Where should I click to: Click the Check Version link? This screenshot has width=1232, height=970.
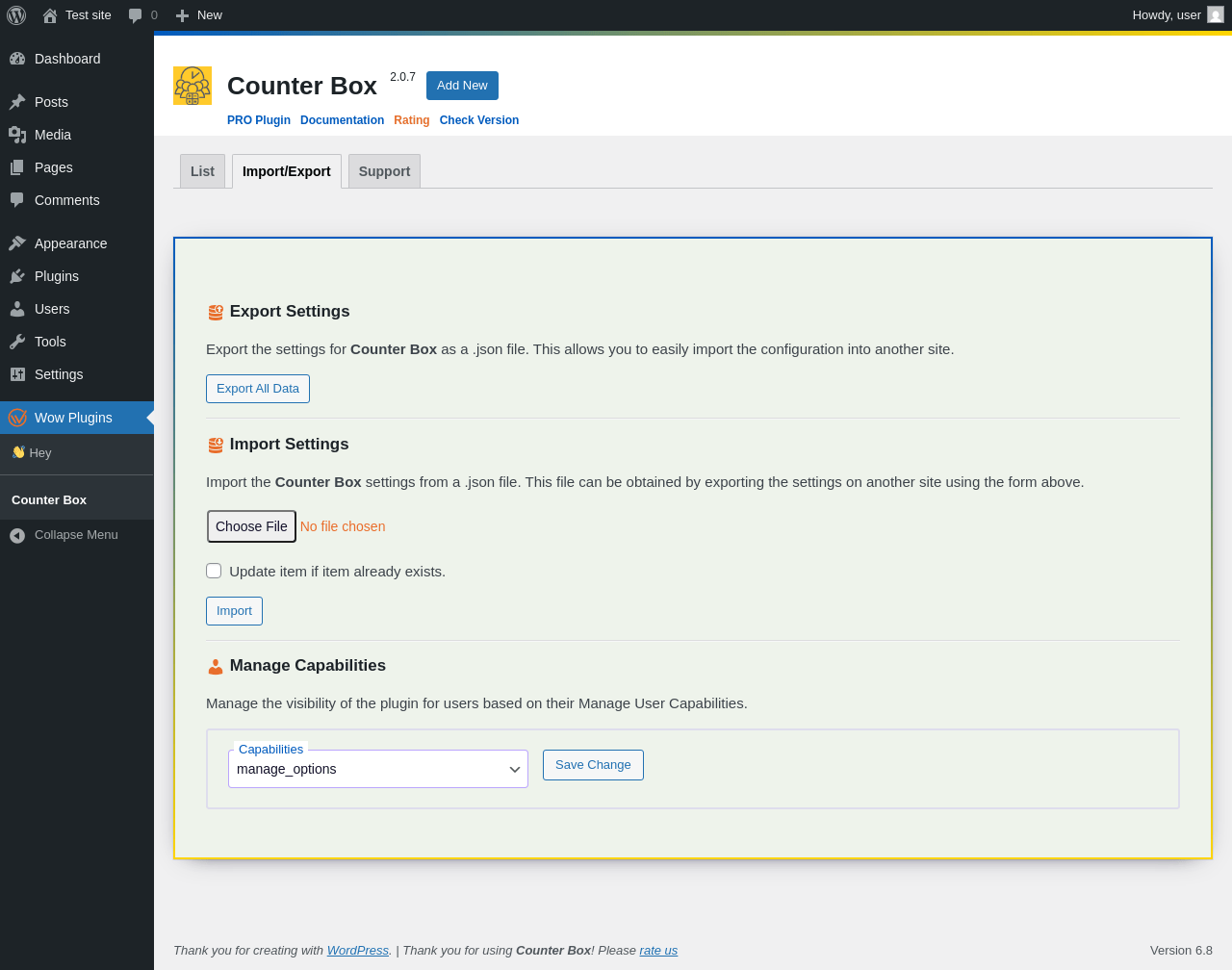479,120
